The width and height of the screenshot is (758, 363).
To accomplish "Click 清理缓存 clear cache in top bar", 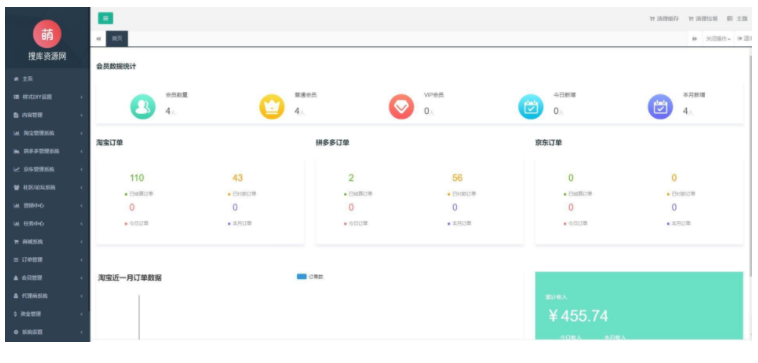I will pos(664,18).
